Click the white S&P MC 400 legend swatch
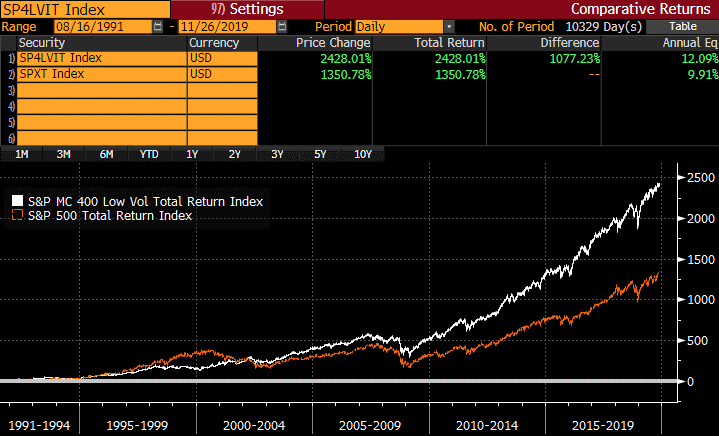The height and width of the screenshot is (436, 719). (x=17, y=201)
